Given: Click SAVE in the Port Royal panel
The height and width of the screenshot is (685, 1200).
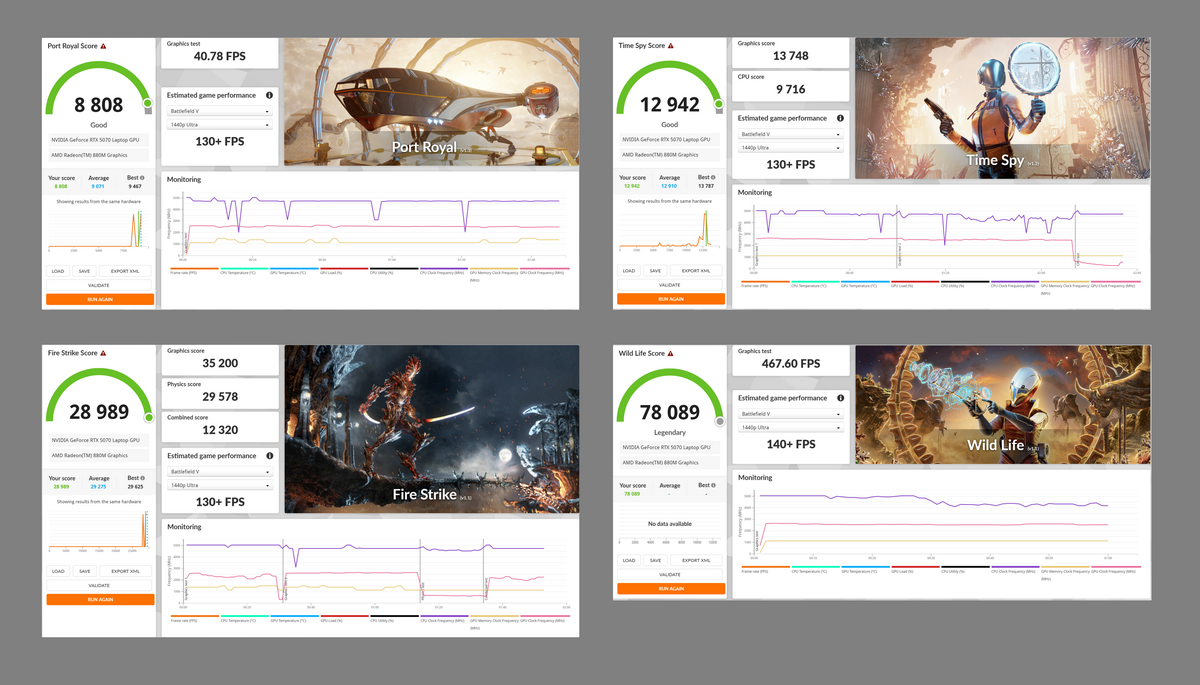Looking at the screenshot, I should pos(84,271).
